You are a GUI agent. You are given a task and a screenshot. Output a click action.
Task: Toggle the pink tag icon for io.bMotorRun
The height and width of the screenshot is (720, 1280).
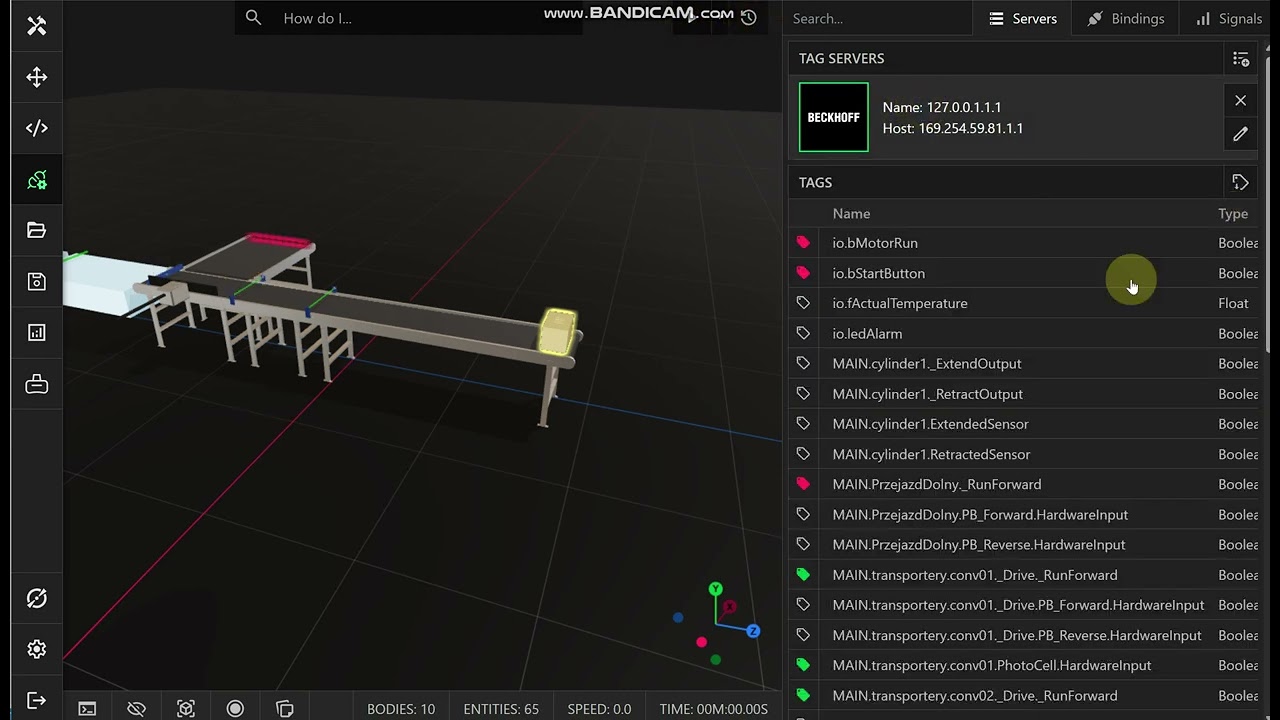tap(803, 243)
